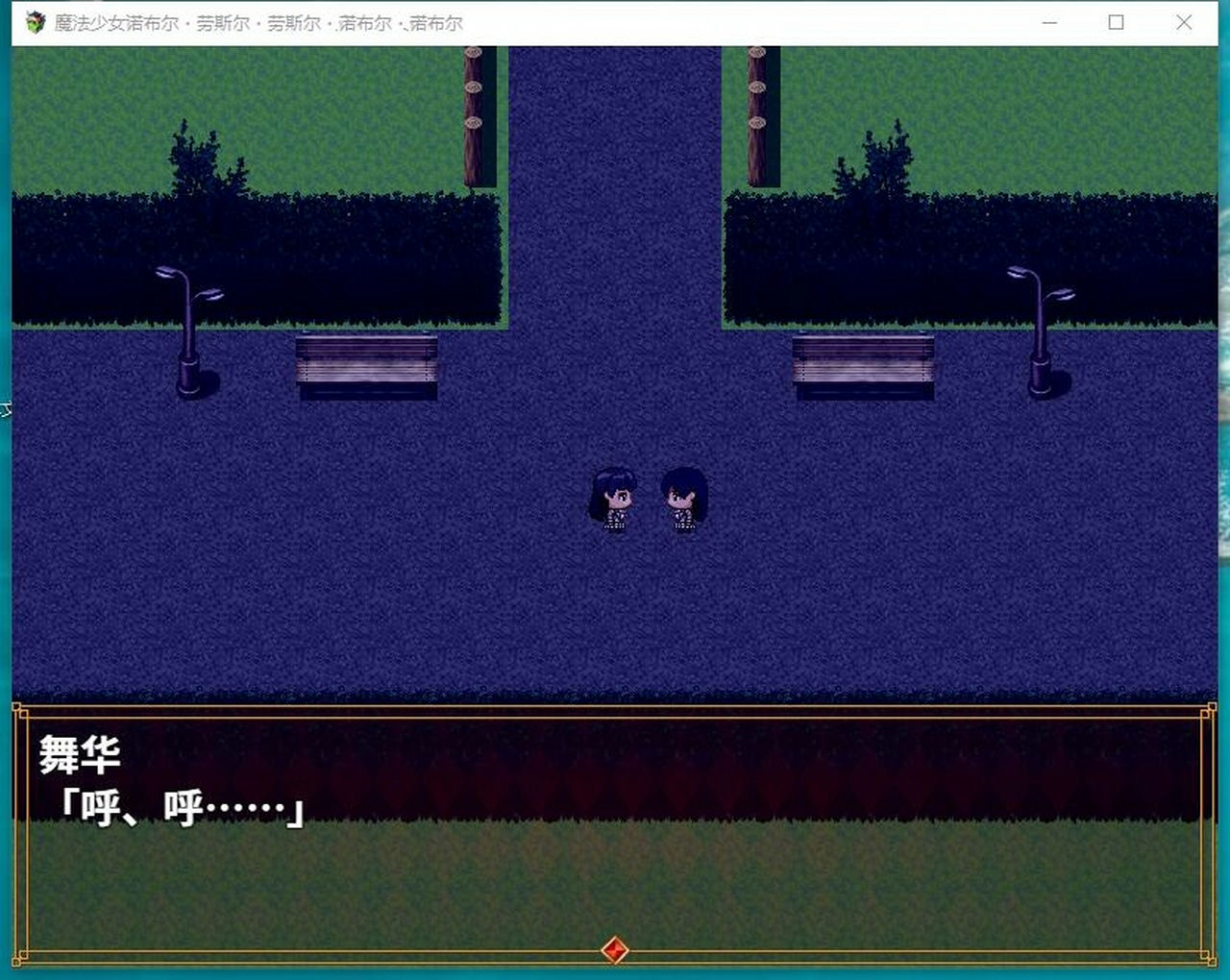
Task: Click the left dark-haired character sprite
Action: [613, 499]
